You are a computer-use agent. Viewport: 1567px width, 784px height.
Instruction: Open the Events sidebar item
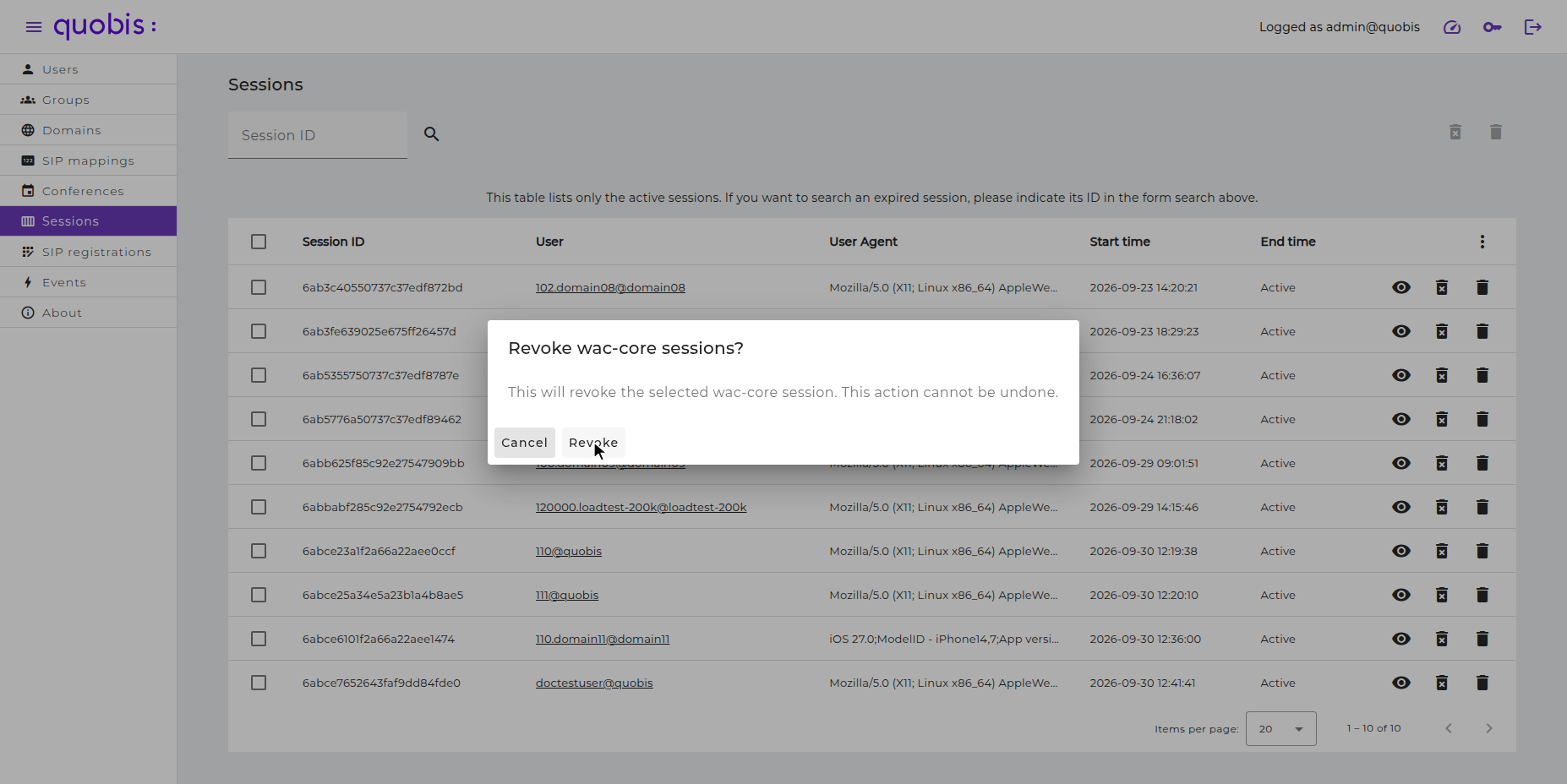[89, 282]
